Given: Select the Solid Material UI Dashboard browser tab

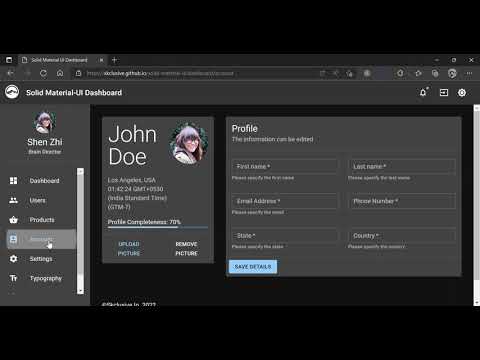Looking at the screenshot, I should point(63,60).
